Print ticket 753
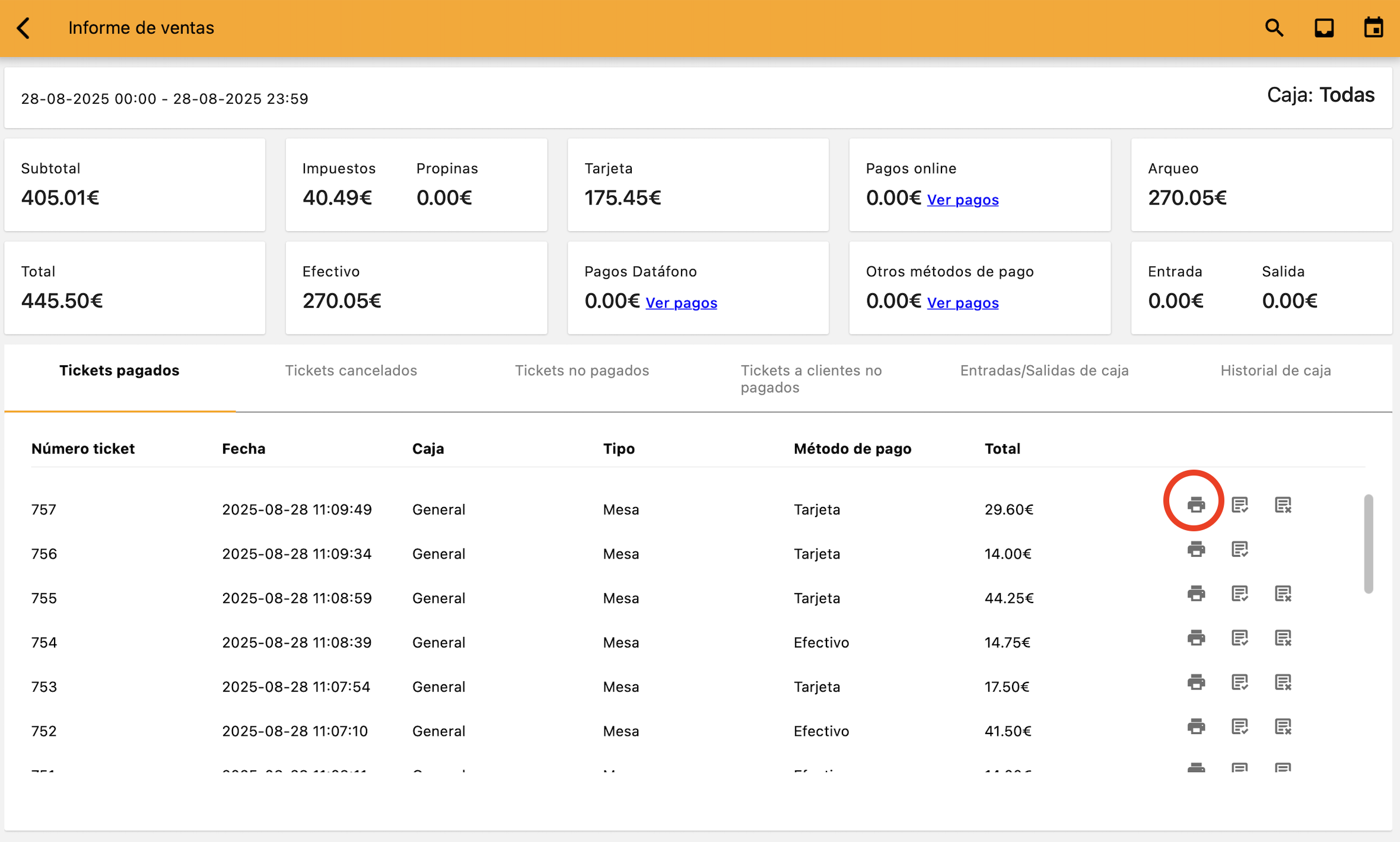The image size is (1400, 842). (1196, 682)
